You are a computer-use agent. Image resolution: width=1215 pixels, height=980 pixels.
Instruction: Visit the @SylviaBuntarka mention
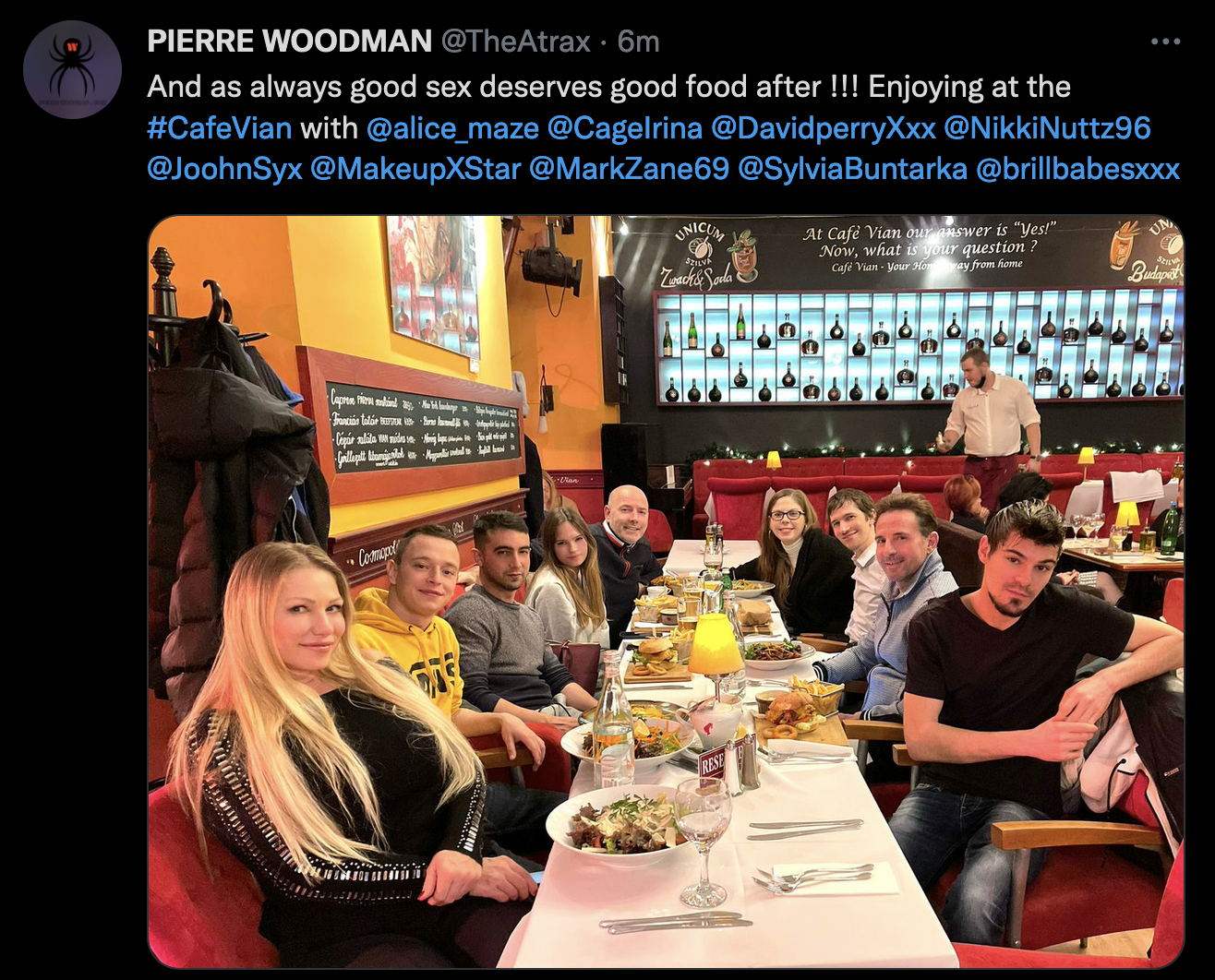click(x=852, y=169)
